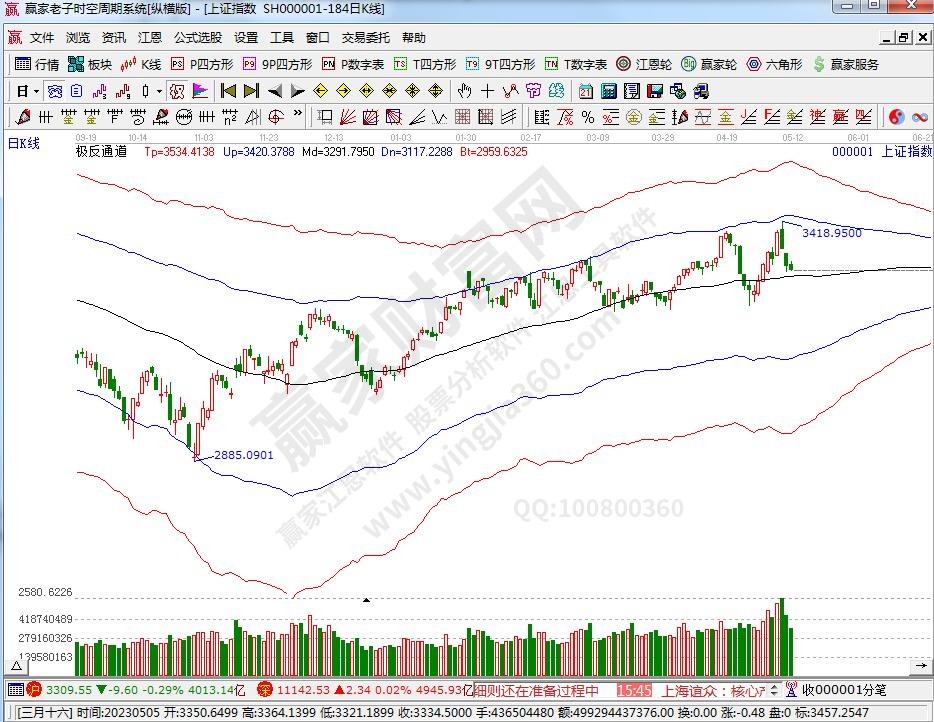Expand the 日 period dropdown
The width and height of the screenshot is (934, 722).
[28, 91]
